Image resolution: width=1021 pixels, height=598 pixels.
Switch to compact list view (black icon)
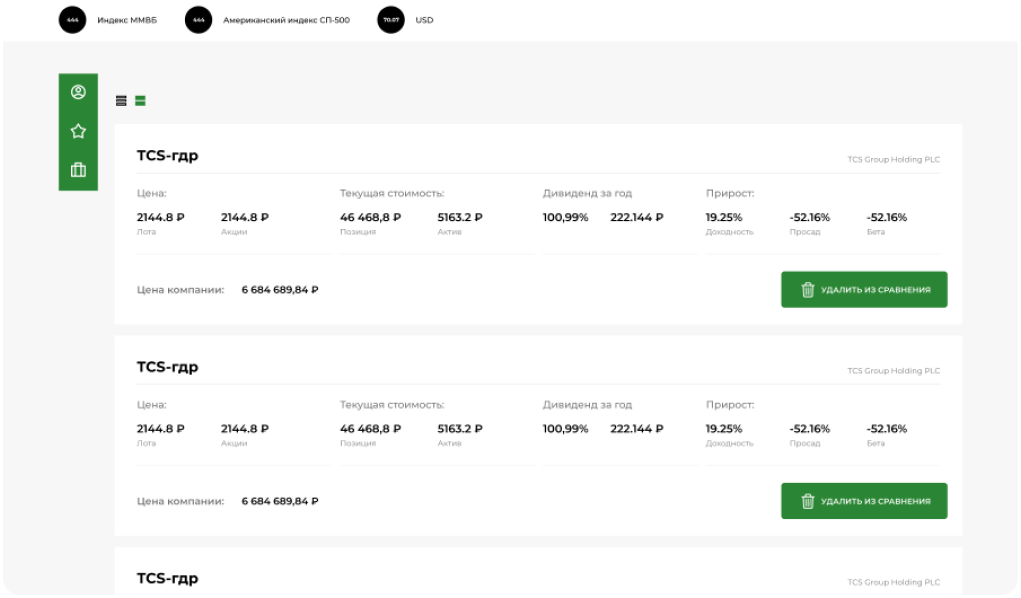pyautogui.click(x=121, y=101)
